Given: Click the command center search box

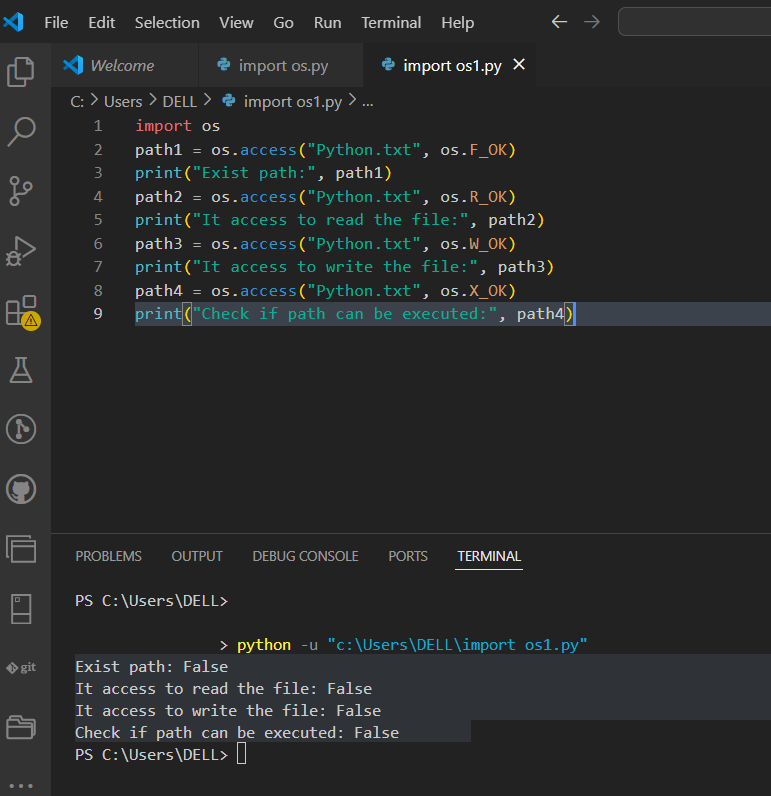Looking at the screenshot, I should point(695,22).
